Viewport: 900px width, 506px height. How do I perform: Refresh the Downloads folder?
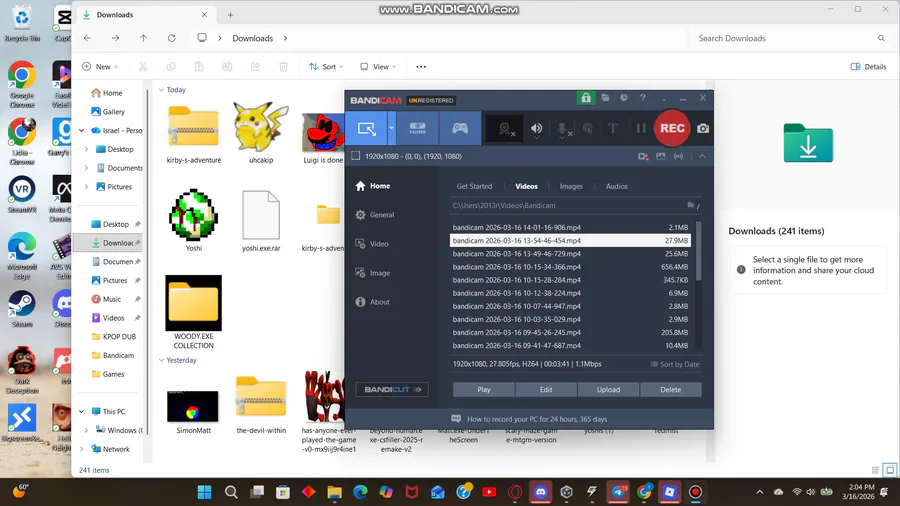[x=172, y=38]
